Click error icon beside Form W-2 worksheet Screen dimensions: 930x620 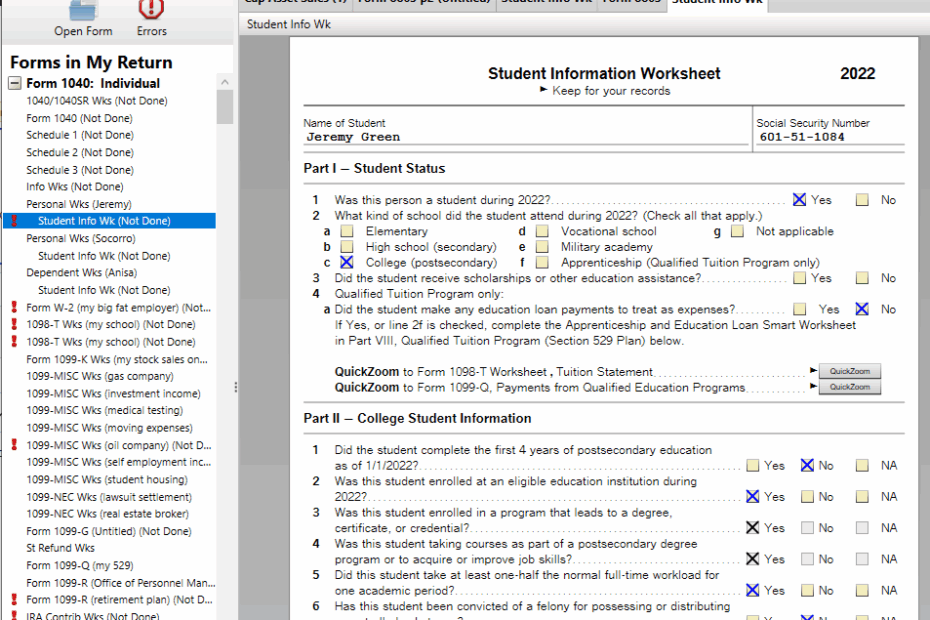tap(13, 308)
